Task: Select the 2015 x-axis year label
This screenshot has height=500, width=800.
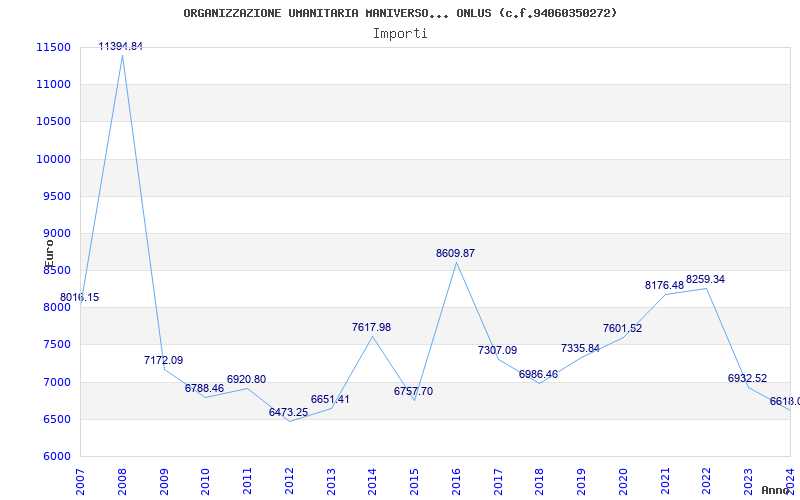Action: (414, 481)
